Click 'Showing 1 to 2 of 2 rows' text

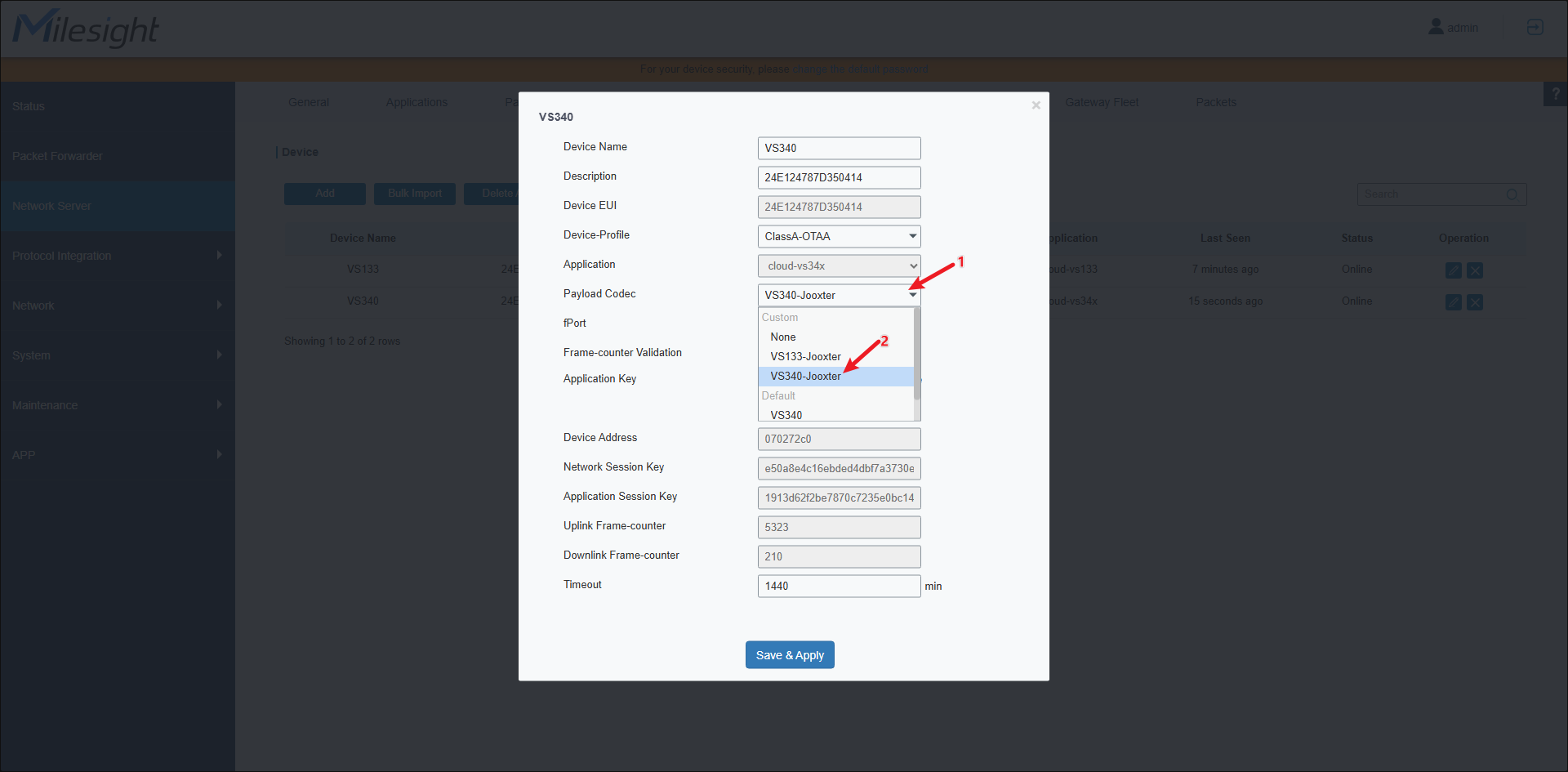[x=342, y=341]
